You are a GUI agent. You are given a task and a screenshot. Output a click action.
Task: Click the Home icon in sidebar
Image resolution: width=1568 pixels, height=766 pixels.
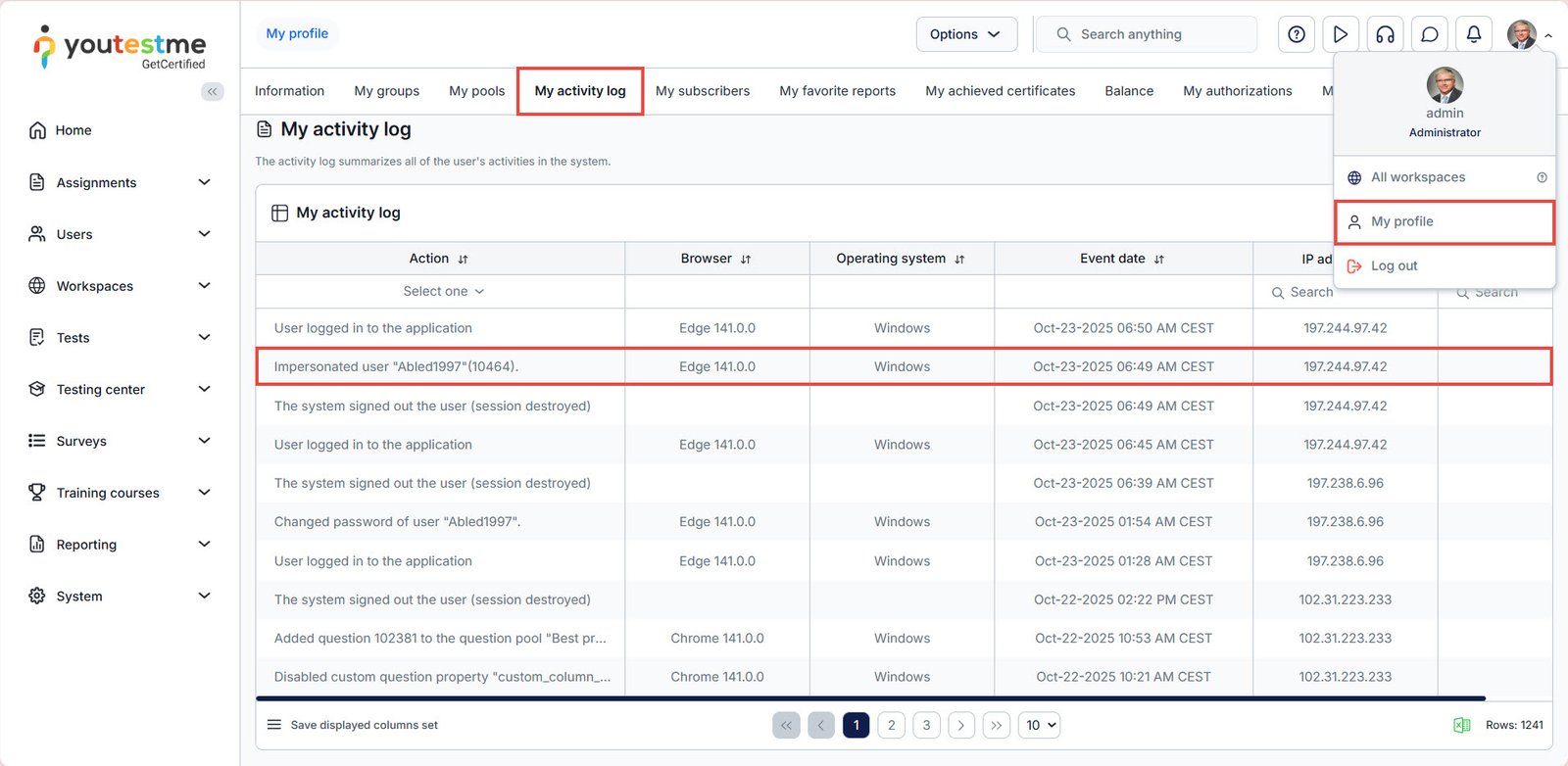click(x=37, y=130)
